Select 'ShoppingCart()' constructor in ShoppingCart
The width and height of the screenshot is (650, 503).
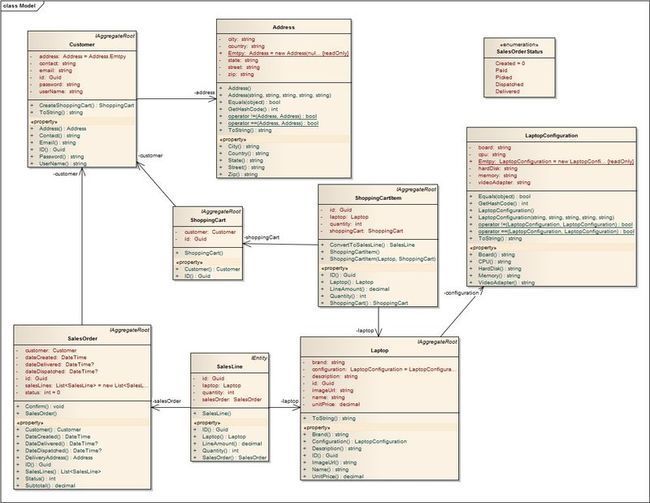pos(204,253)
